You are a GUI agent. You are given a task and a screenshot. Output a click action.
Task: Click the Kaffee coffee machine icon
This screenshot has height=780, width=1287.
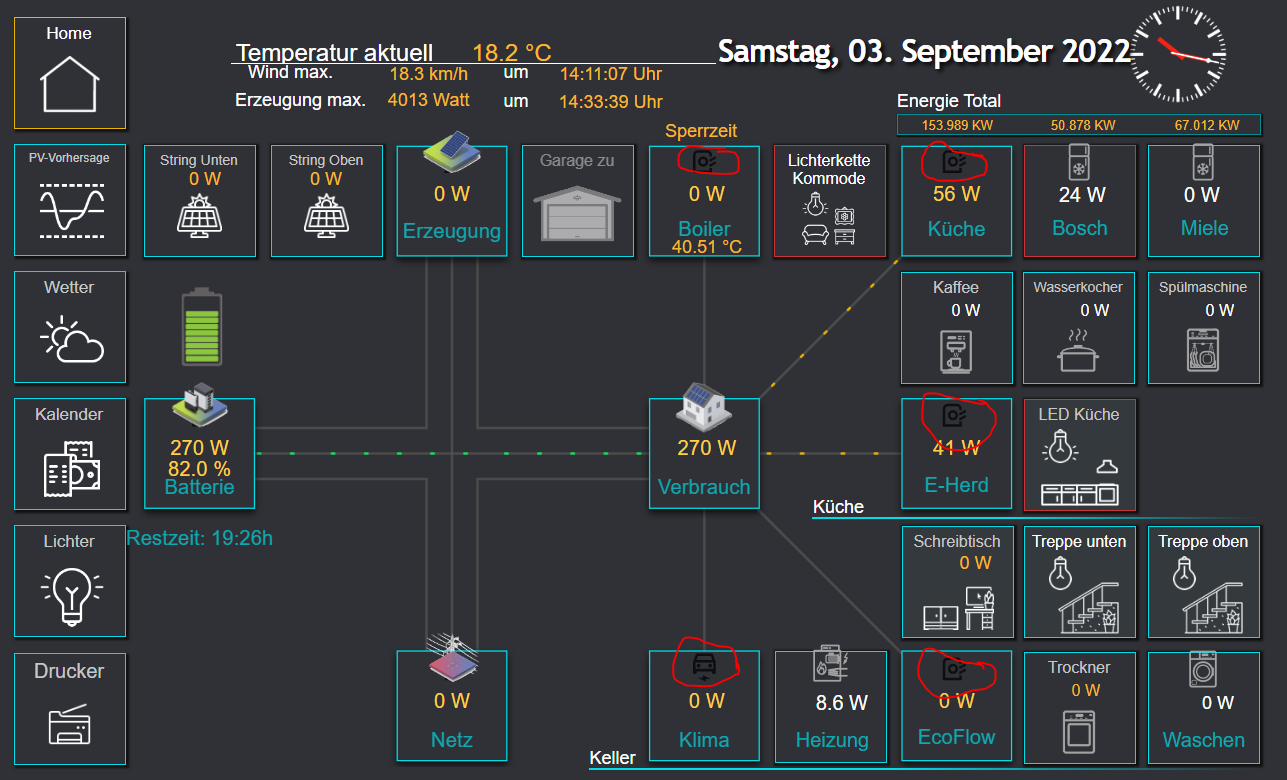[x=955, y=352]
